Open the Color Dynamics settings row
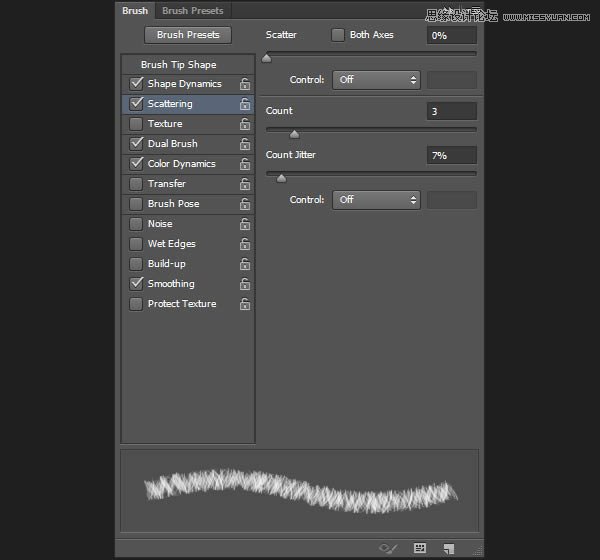Viewport: 600px width, 560px height. 188,164
